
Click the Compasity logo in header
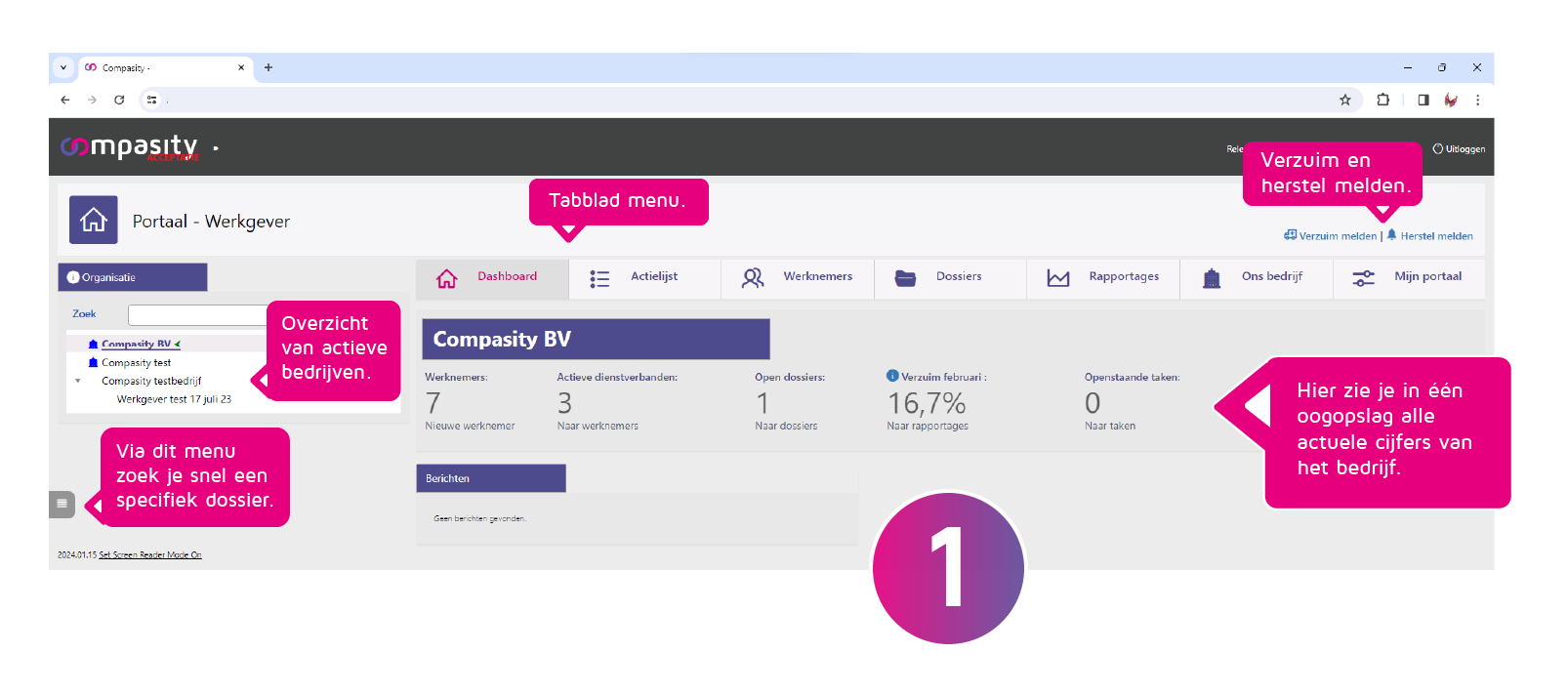(x=130, y=146)
